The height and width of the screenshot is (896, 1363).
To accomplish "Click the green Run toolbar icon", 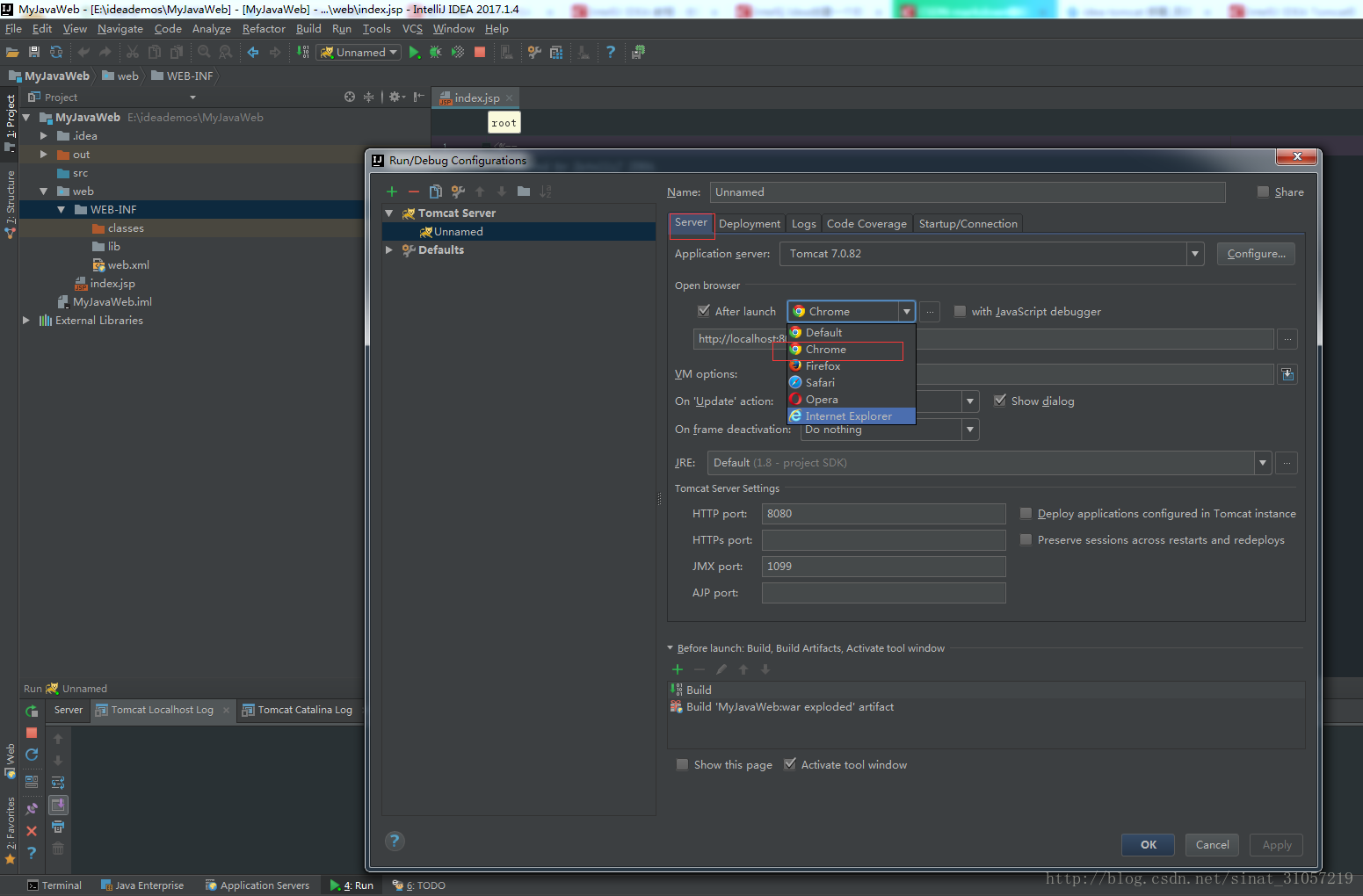I will [x=415, y=53].
